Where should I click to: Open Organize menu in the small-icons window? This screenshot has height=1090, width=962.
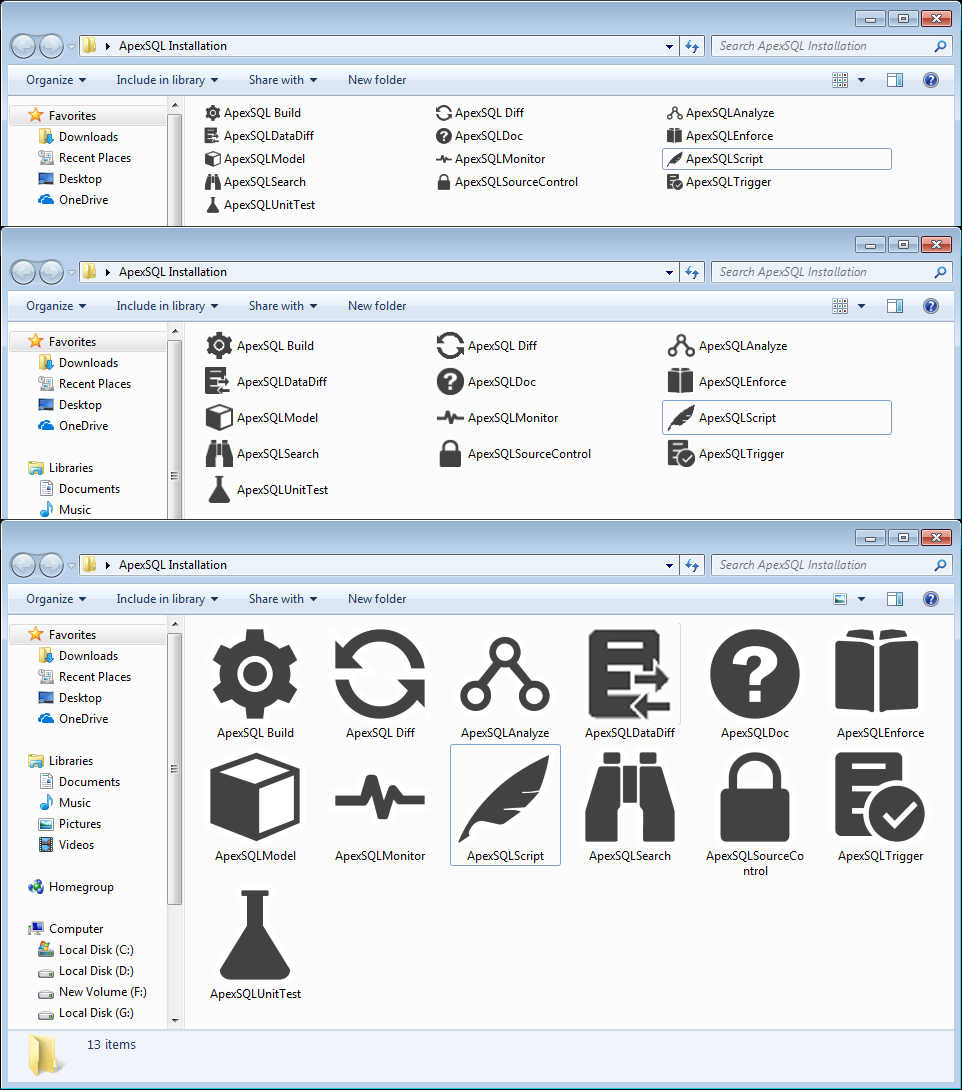(56, 80)
